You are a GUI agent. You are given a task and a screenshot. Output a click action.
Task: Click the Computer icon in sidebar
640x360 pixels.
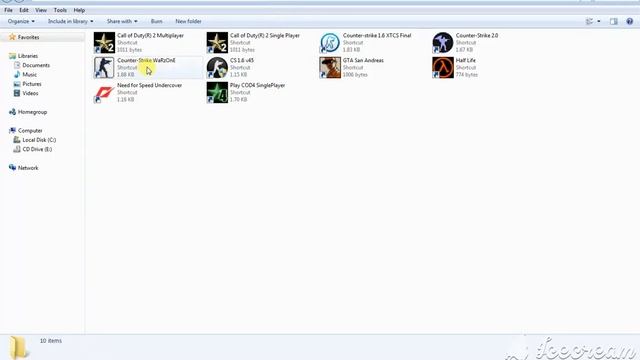12,131
